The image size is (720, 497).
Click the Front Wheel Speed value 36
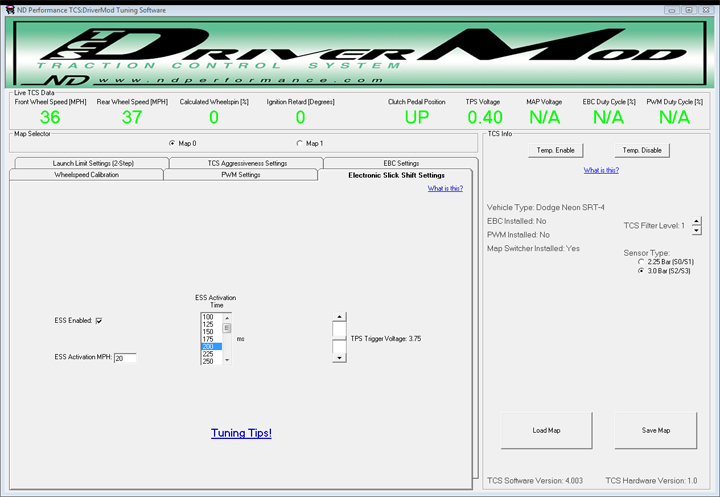click(50, 118)
